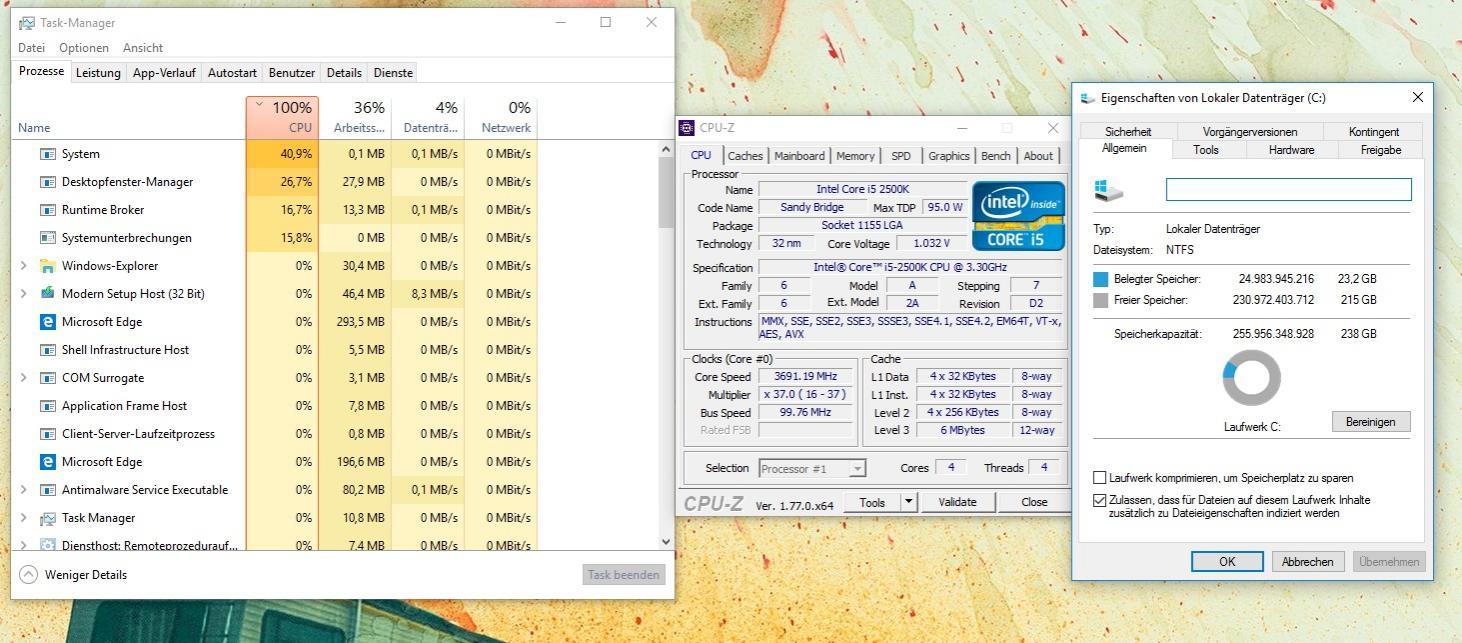This screenshot has height=643, width=1462.
Task: Click the Windows-Explorer folder icon
Action: 47,266
